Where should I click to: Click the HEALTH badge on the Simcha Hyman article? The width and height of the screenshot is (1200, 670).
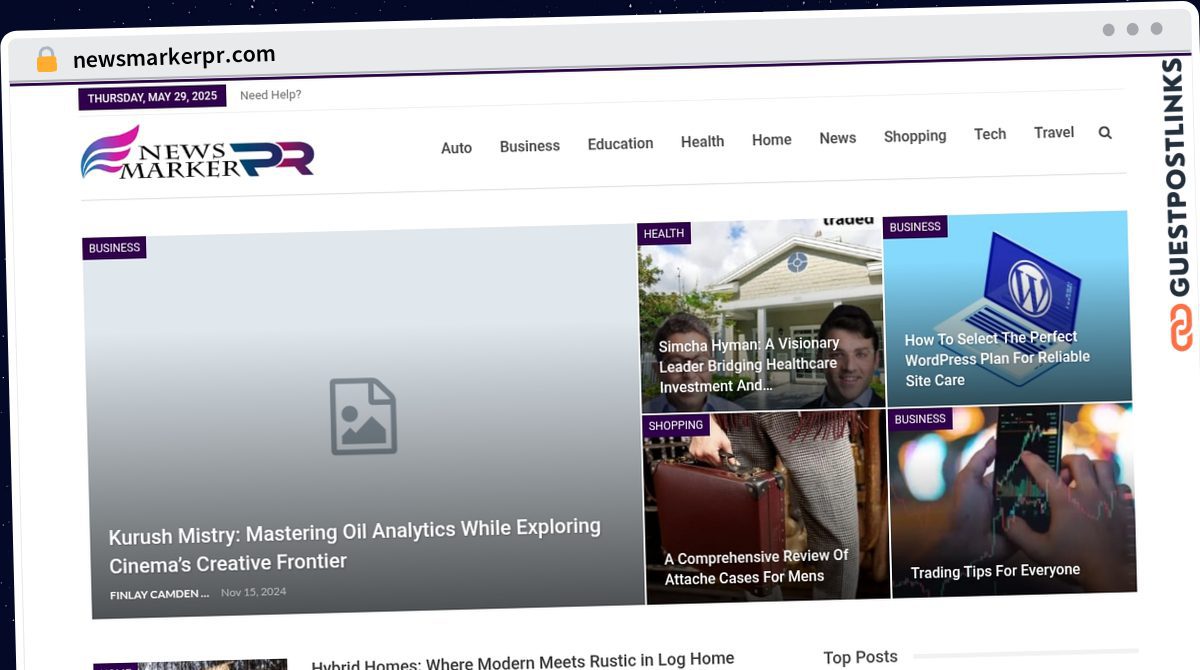tap(663, 233)
